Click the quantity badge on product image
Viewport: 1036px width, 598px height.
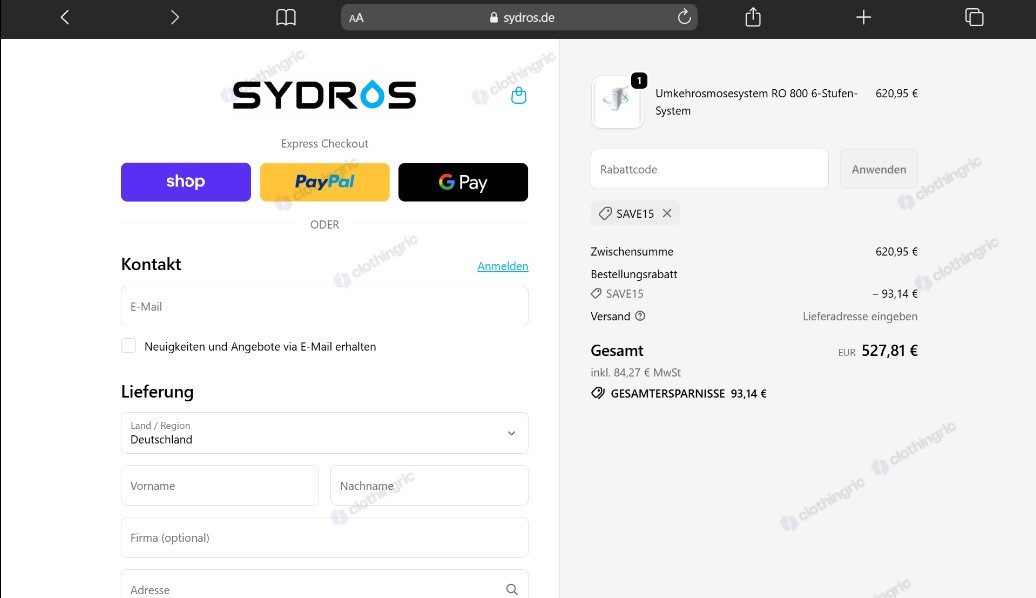[x=639, y=81]
